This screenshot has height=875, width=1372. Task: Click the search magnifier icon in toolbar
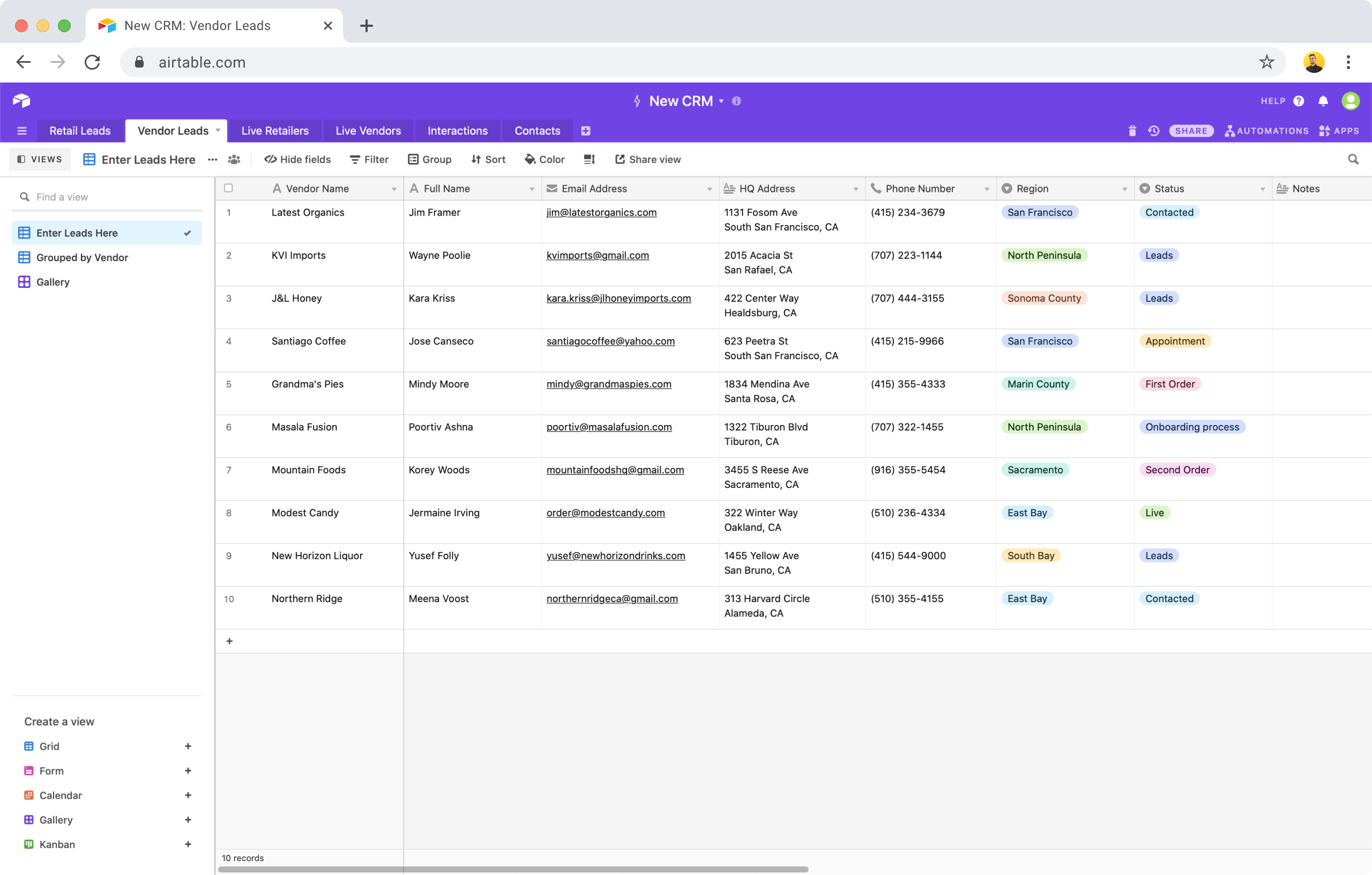pyautogui.click(x=1353, y=159)
